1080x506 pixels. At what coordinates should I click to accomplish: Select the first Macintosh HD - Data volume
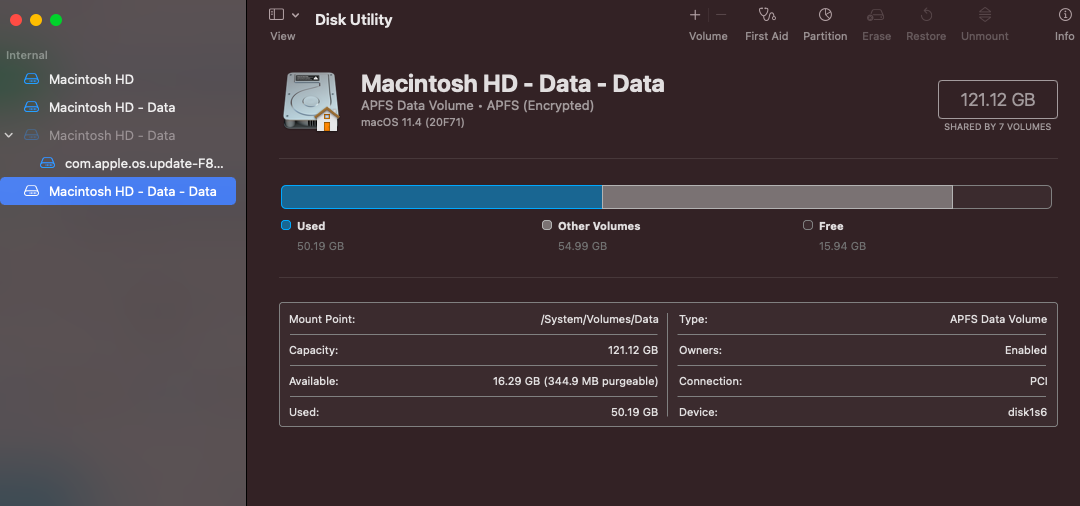(118, 107)
